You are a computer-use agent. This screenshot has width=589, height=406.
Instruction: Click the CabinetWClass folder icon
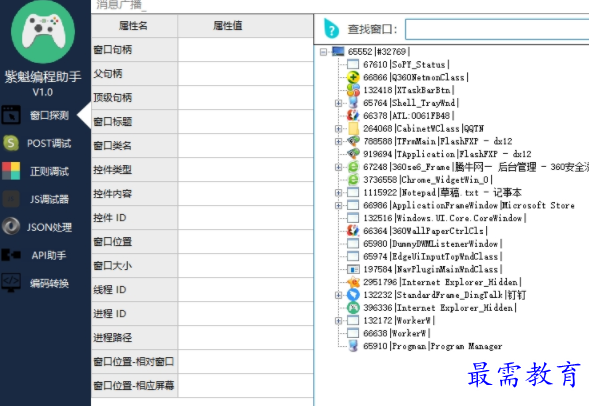(x=353, y=128)
